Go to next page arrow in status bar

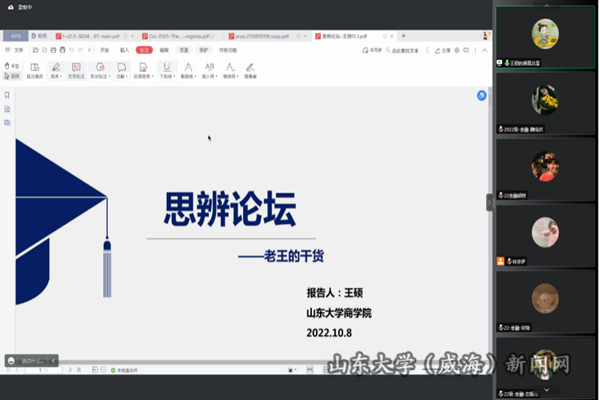coord(70,370)
